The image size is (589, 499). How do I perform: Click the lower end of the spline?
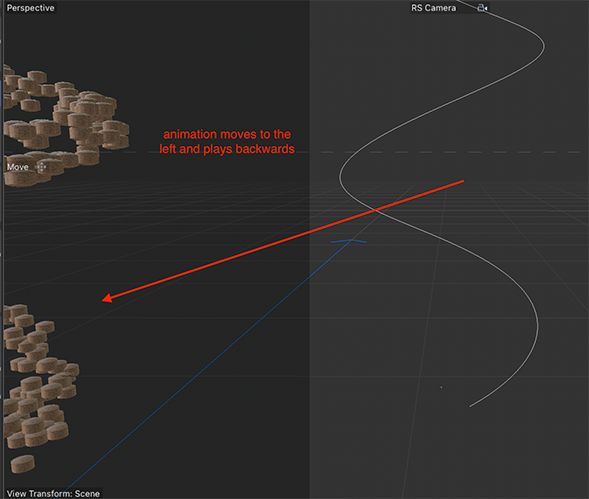471,406
